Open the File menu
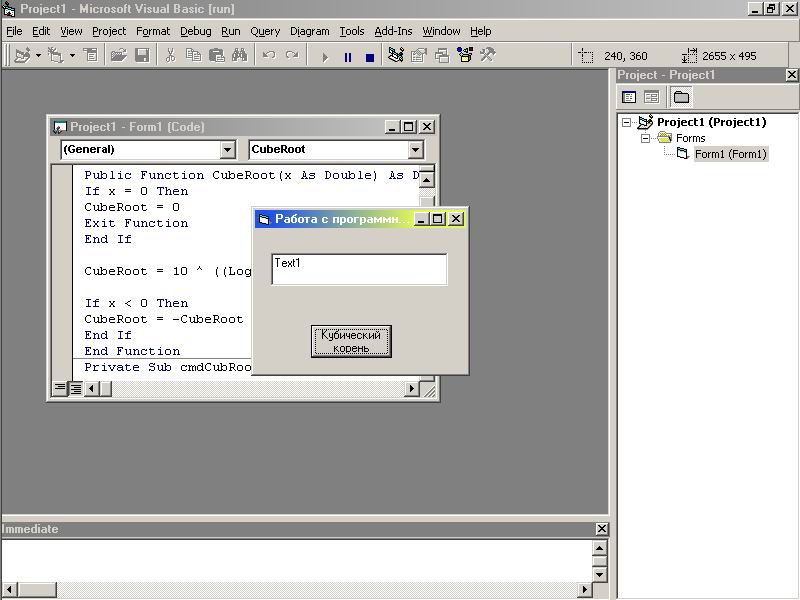 [x=14, y=31]
